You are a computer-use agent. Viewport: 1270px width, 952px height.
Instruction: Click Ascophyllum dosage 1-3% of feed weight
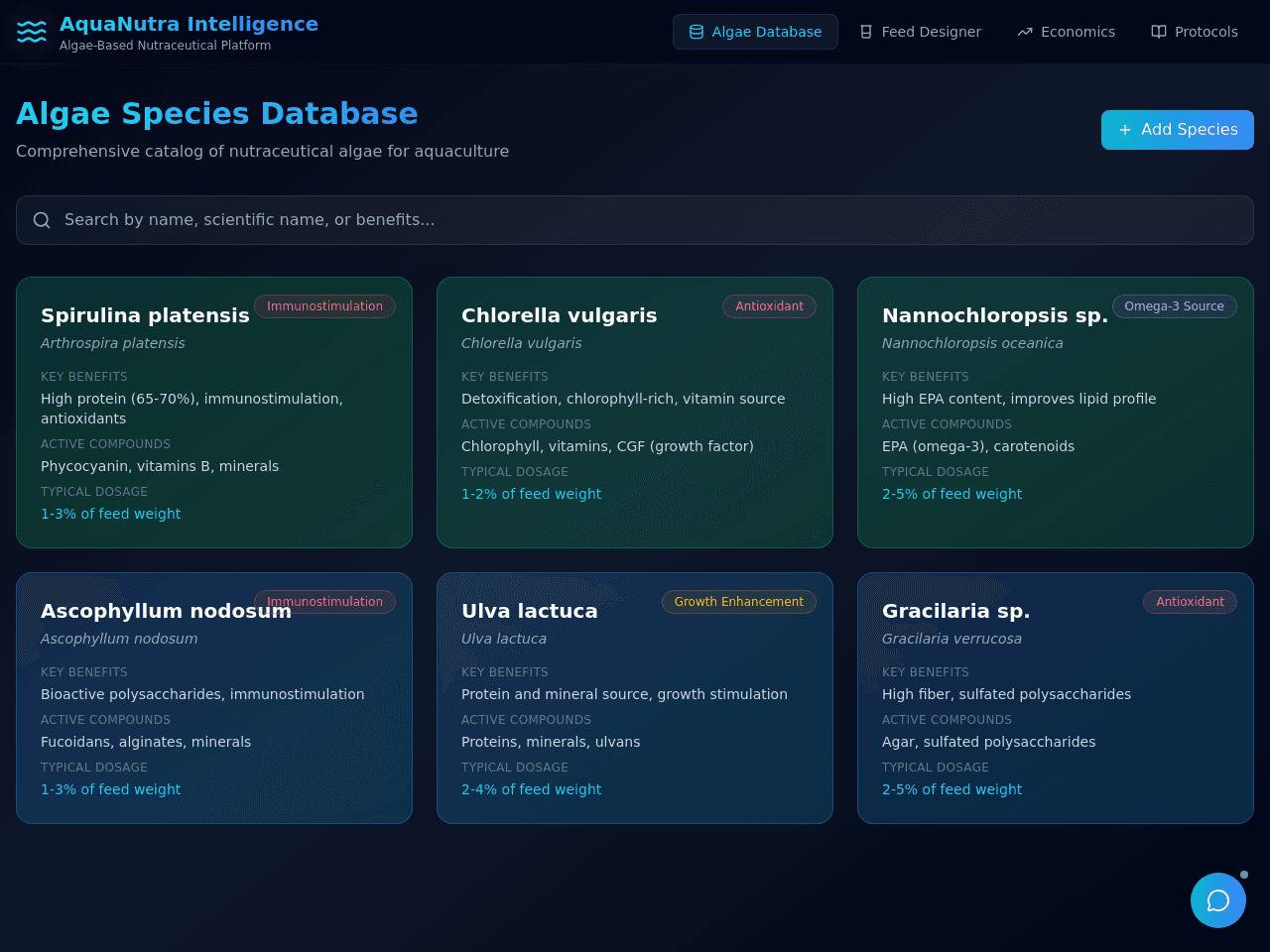(x=110, y=789)
